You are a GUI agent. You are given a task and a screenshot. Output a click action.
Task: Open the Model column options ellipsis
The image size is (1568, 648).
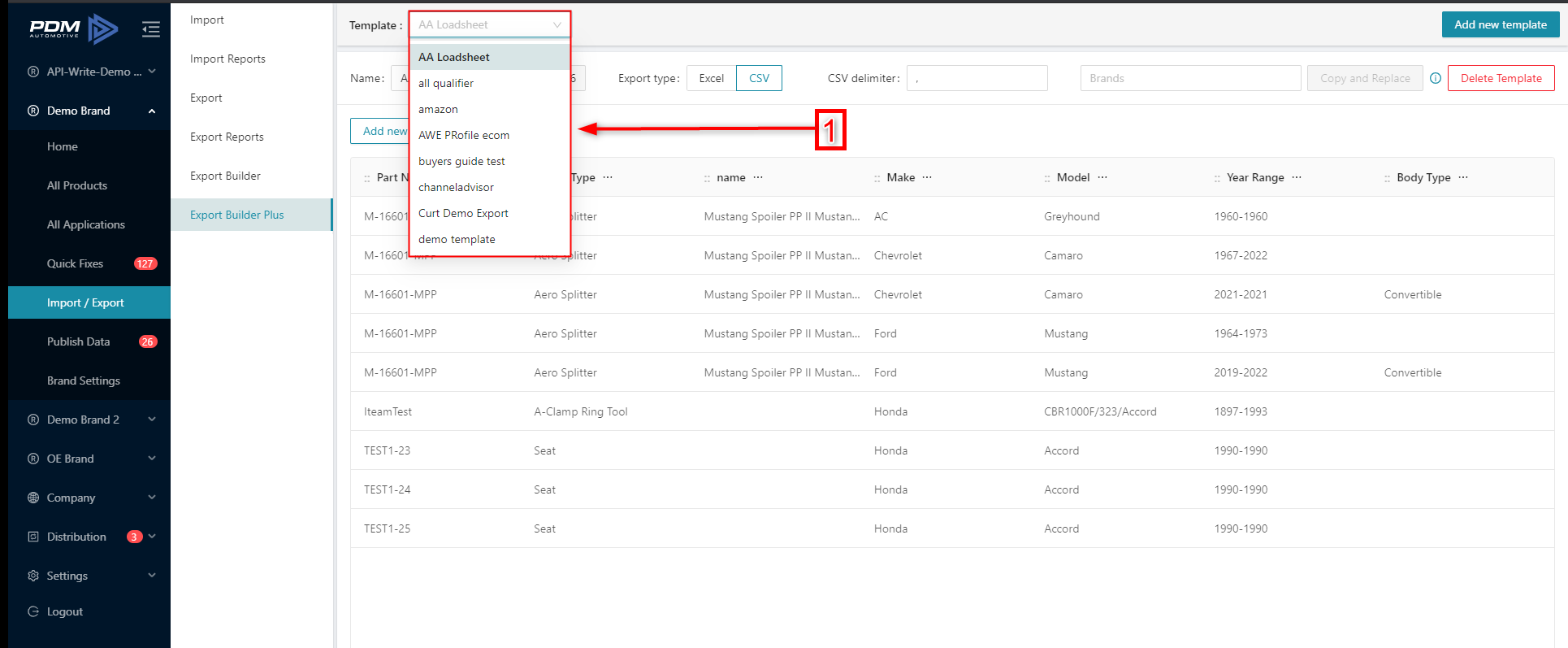point(1102,177)
